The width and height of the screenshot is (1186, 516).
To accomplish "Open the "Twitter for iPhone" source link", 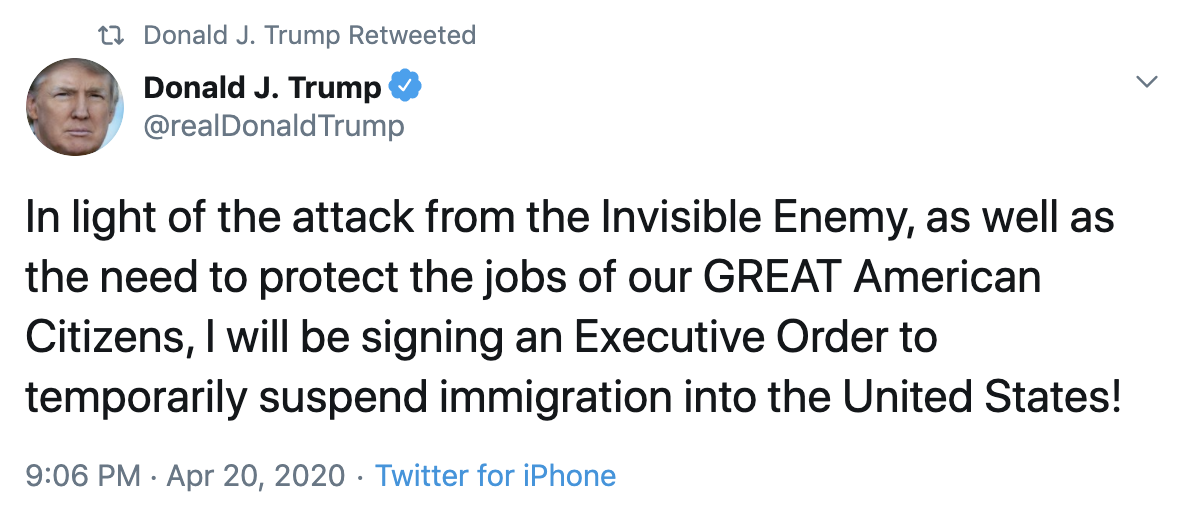I will (495, 475).
